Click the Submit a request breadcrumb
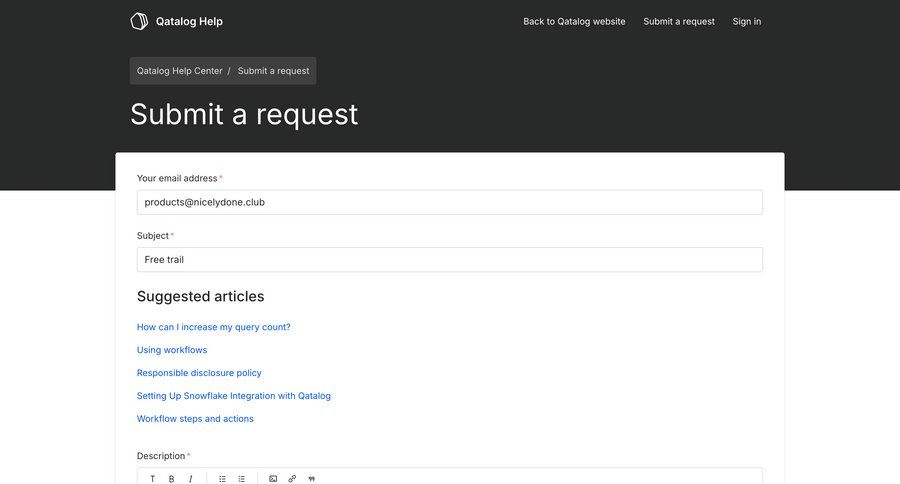900x484 pixels. [x=273, y=71]
